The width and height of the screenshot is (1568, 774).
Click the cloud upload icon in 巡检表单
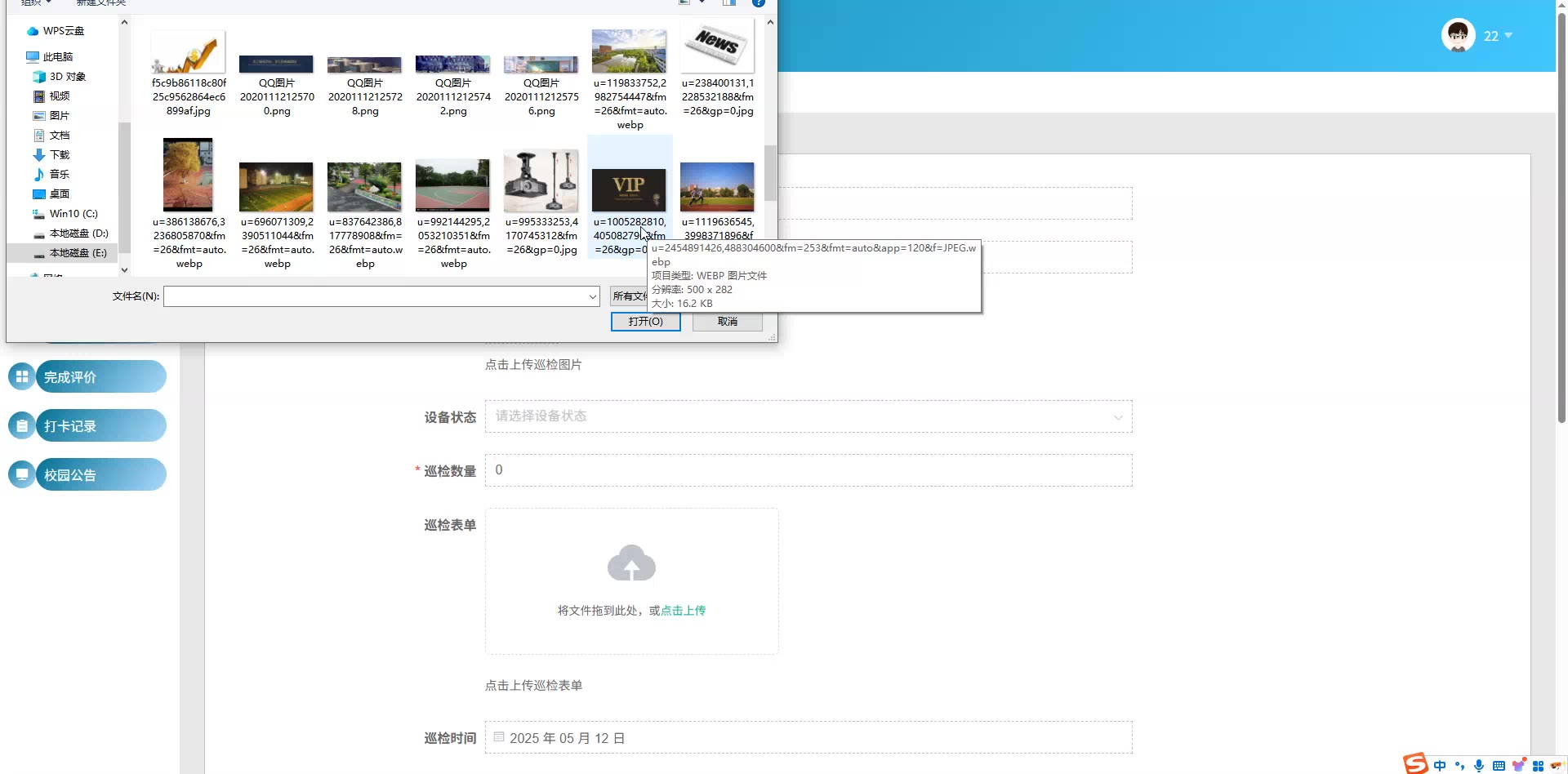(x=631, y=563)
